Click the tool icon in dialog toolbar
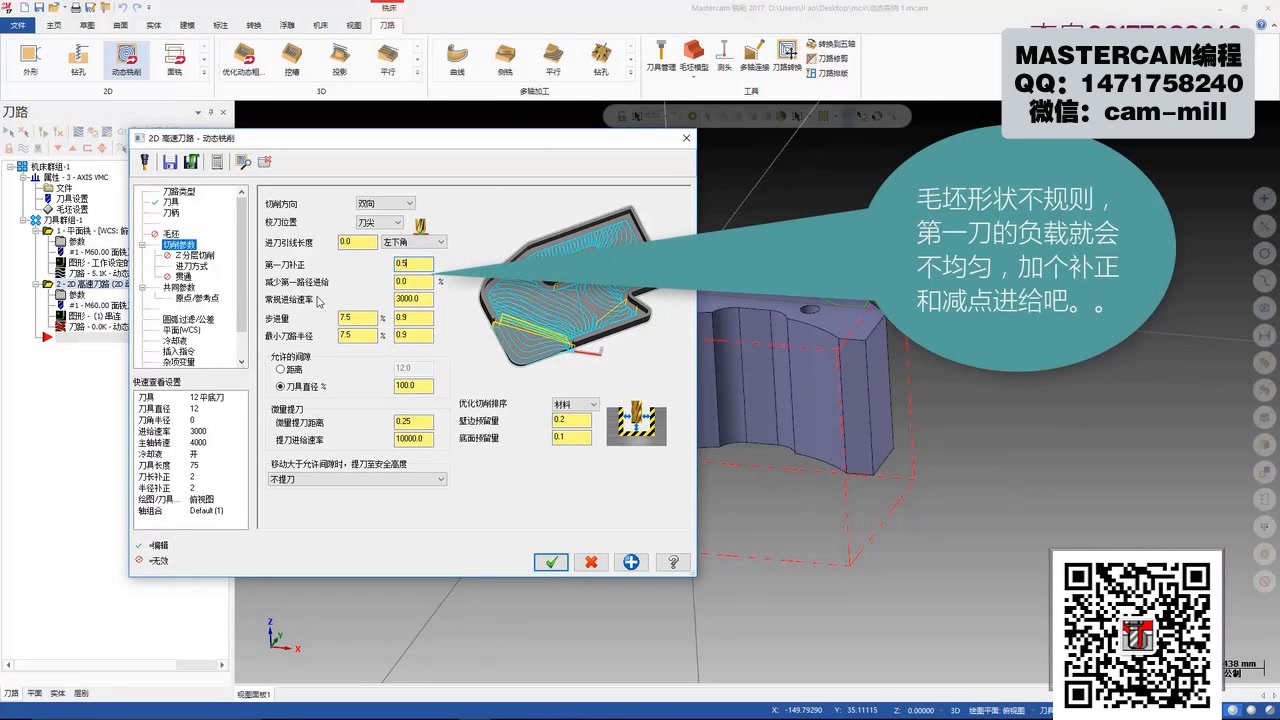Image resolution: width=1280 pixels, height=720 pixels. tap(144, 161)
